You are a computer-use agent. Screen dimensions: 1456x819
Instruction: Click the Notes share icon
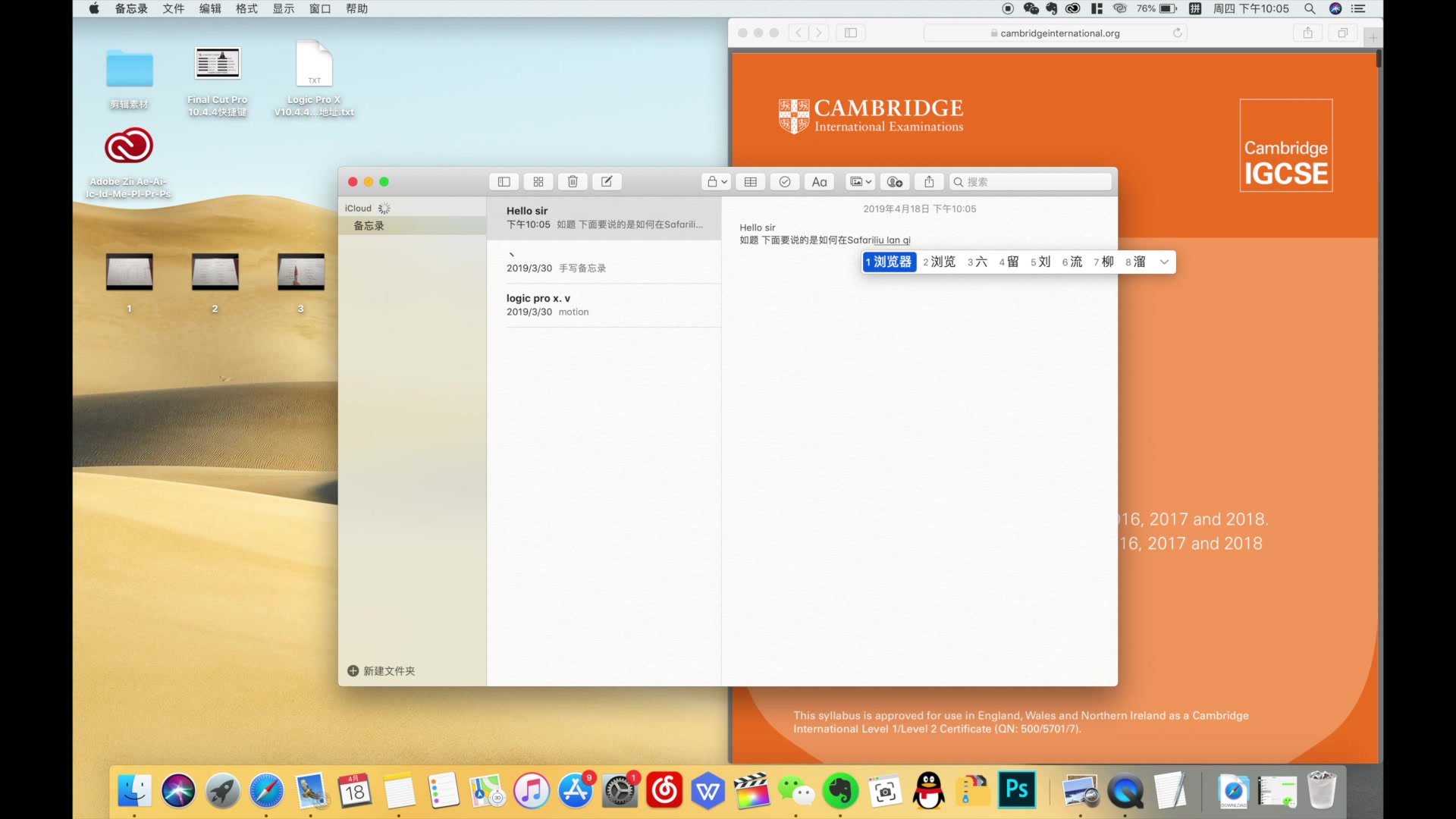[929, 182]
